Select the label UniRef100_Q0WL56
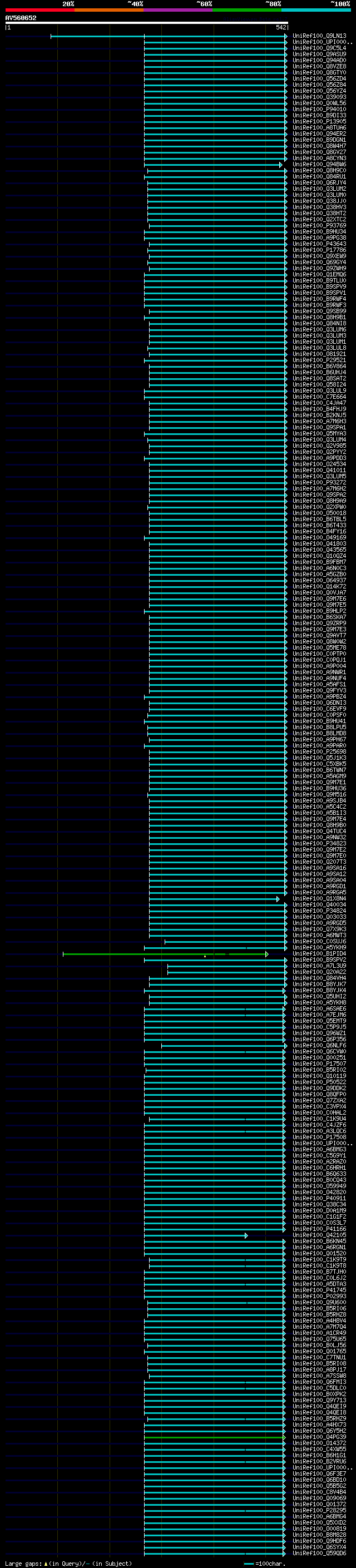 [x=319, y=103]
